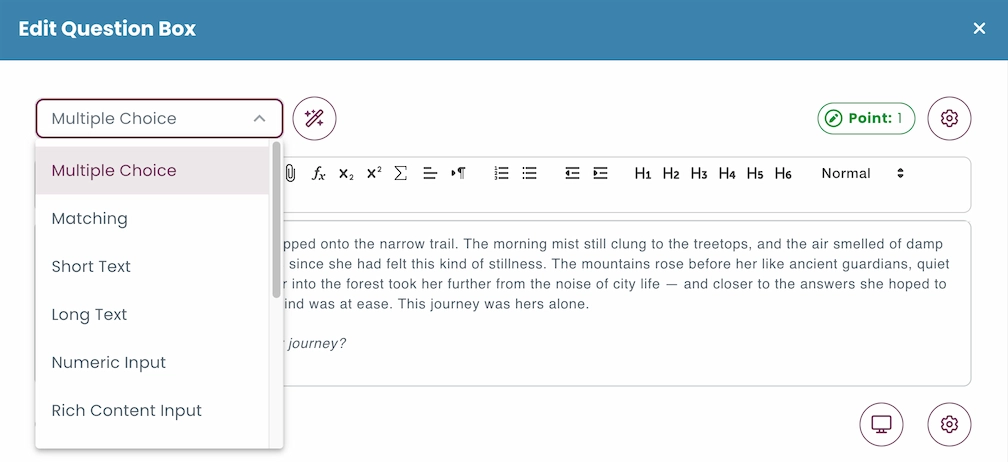This screenshot has width=1008, height=462.
Task: Apply Heading 6 style
Action: click(783, 173)
